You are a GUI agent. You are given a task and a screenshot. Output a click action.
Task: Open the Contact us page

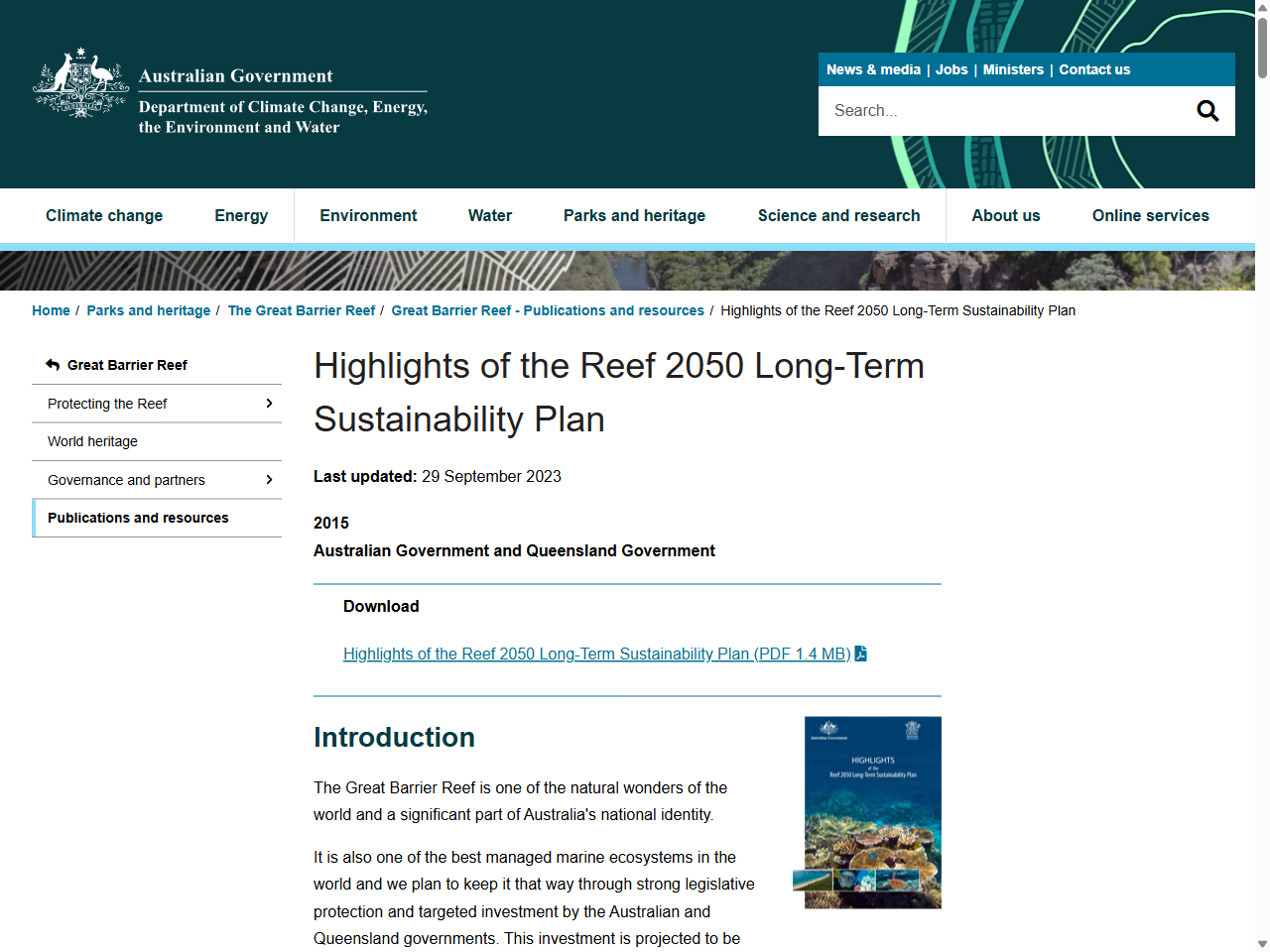coord(1094,69)
